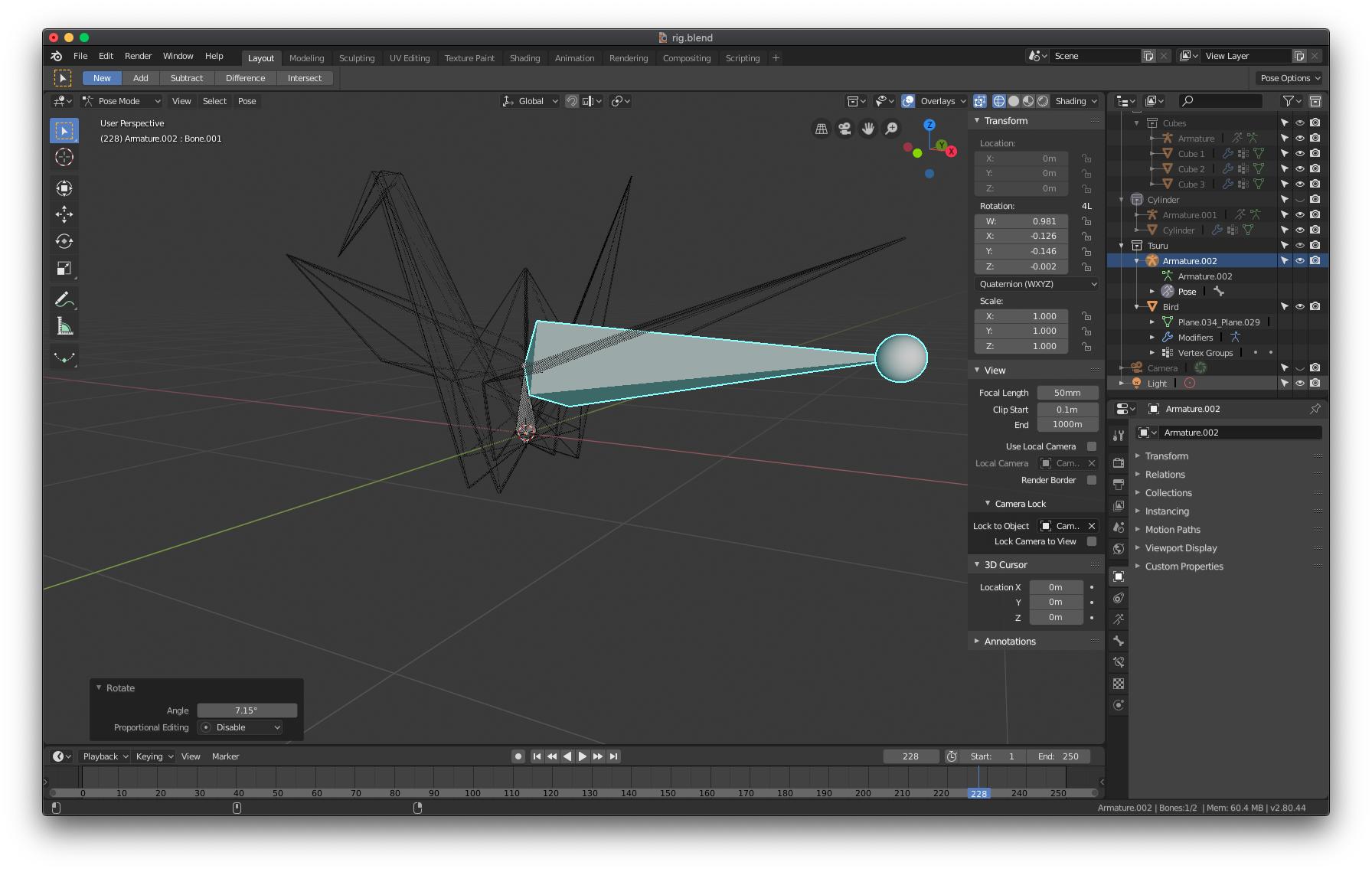1372x872 pixels.
Task: Switch to the Sculpting workspace tab
Action: (357, 58)
